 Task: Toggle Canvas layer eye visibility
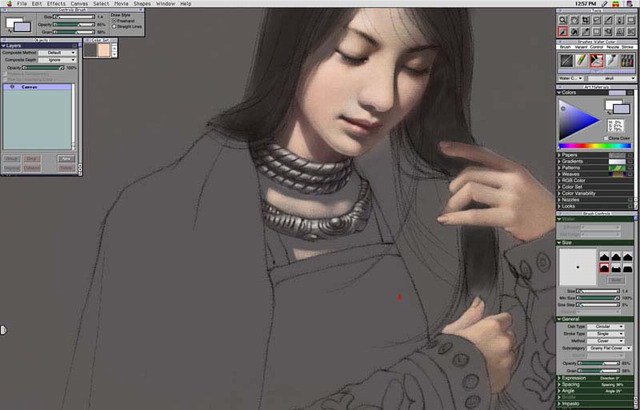[12, 87]
